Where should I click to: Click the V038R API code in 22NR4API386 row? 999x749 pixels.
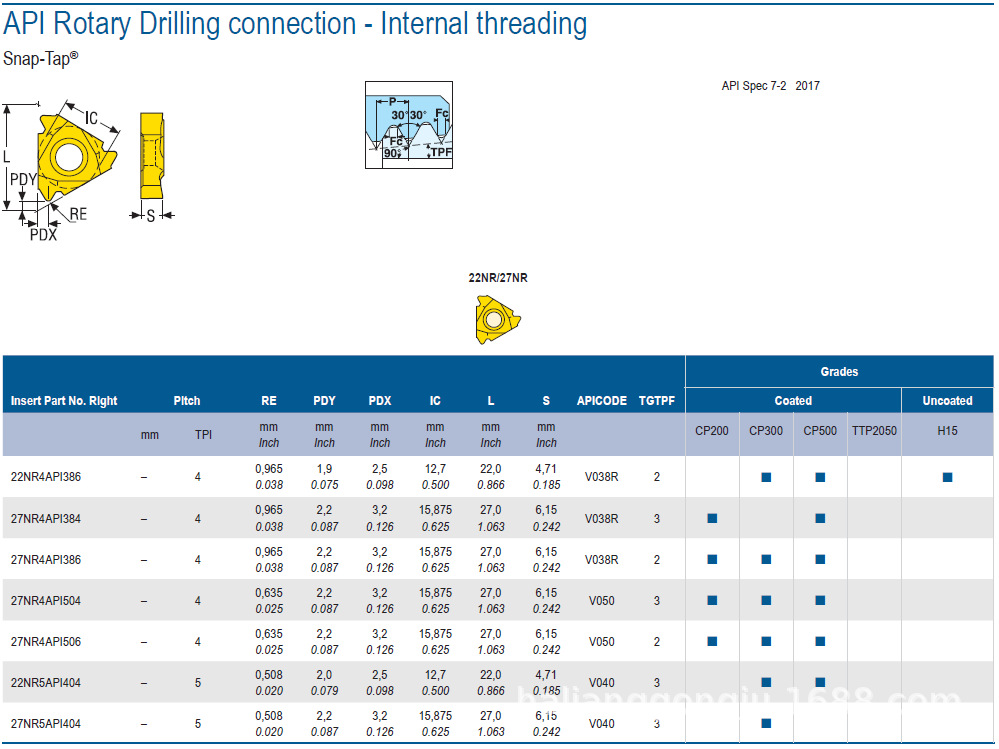click(x=601, y=477)
